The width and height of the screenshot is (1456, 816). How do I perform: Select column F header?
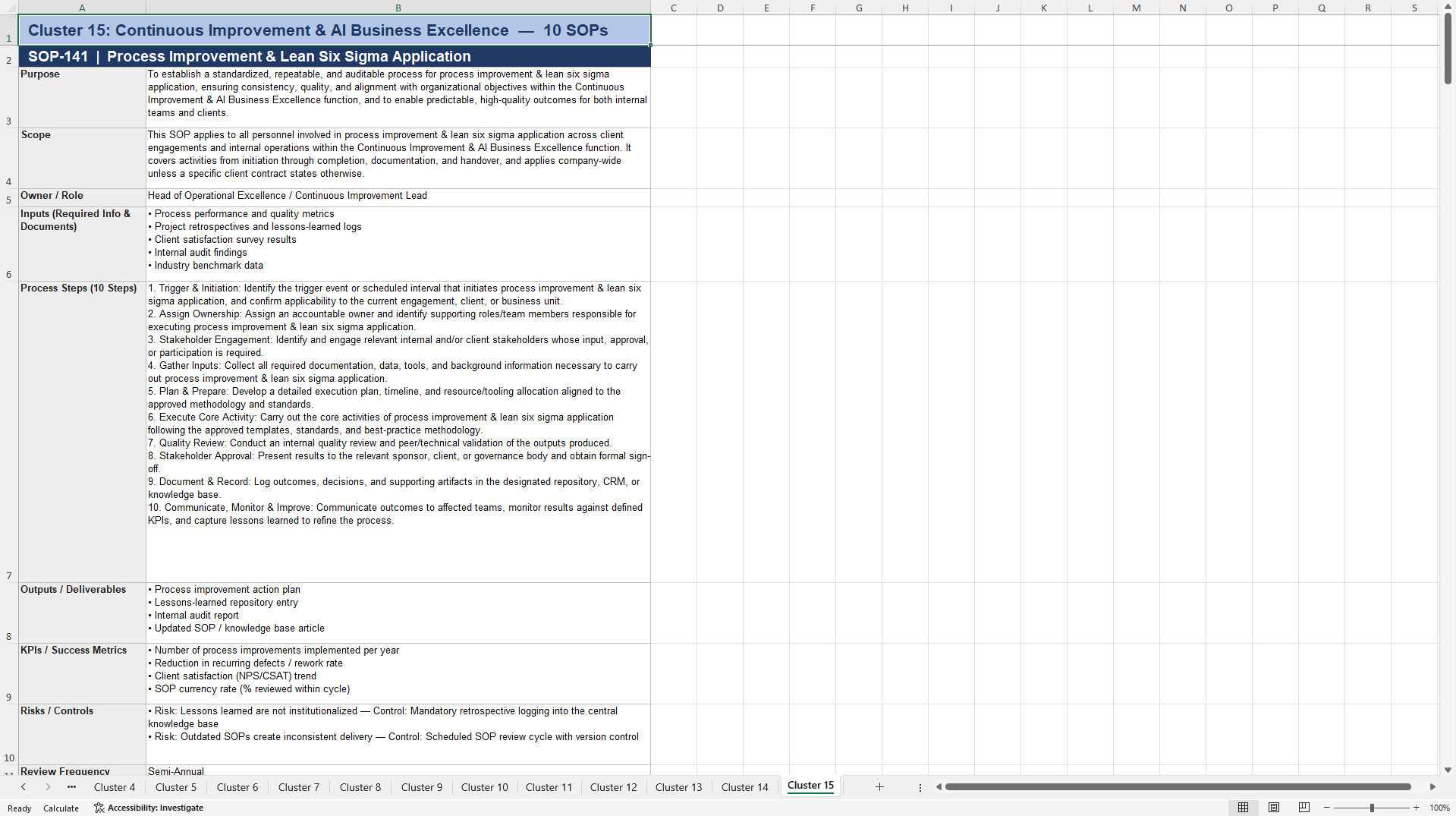coord(813,8)
